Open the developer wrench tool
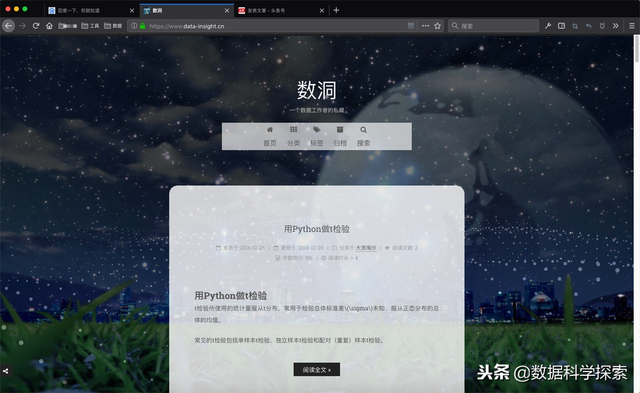Screen dimensions: 640x393 [548, 26]
